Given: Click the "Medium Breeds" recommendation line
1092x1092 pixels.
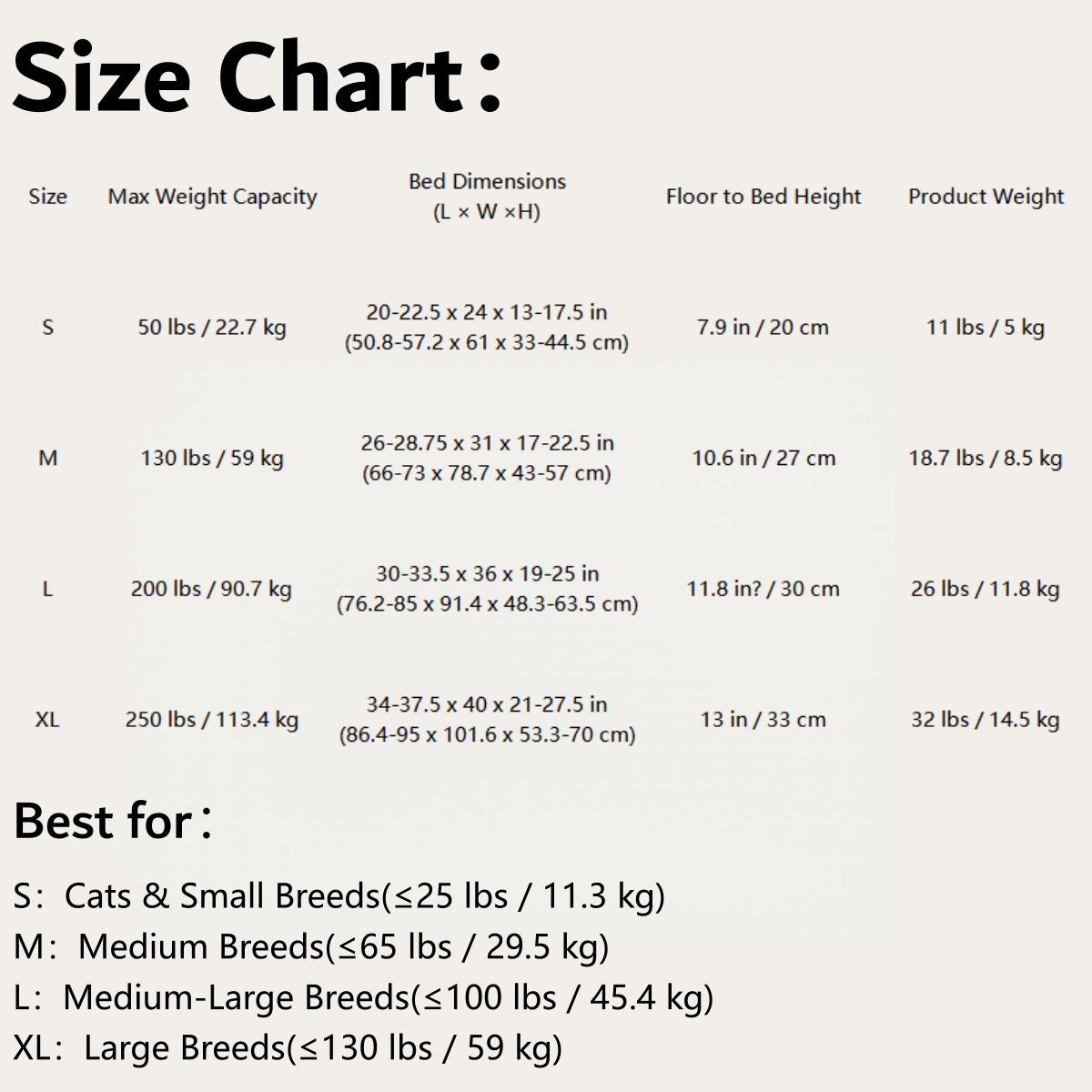Looking at the screenshot, I should tap(311, 947).
